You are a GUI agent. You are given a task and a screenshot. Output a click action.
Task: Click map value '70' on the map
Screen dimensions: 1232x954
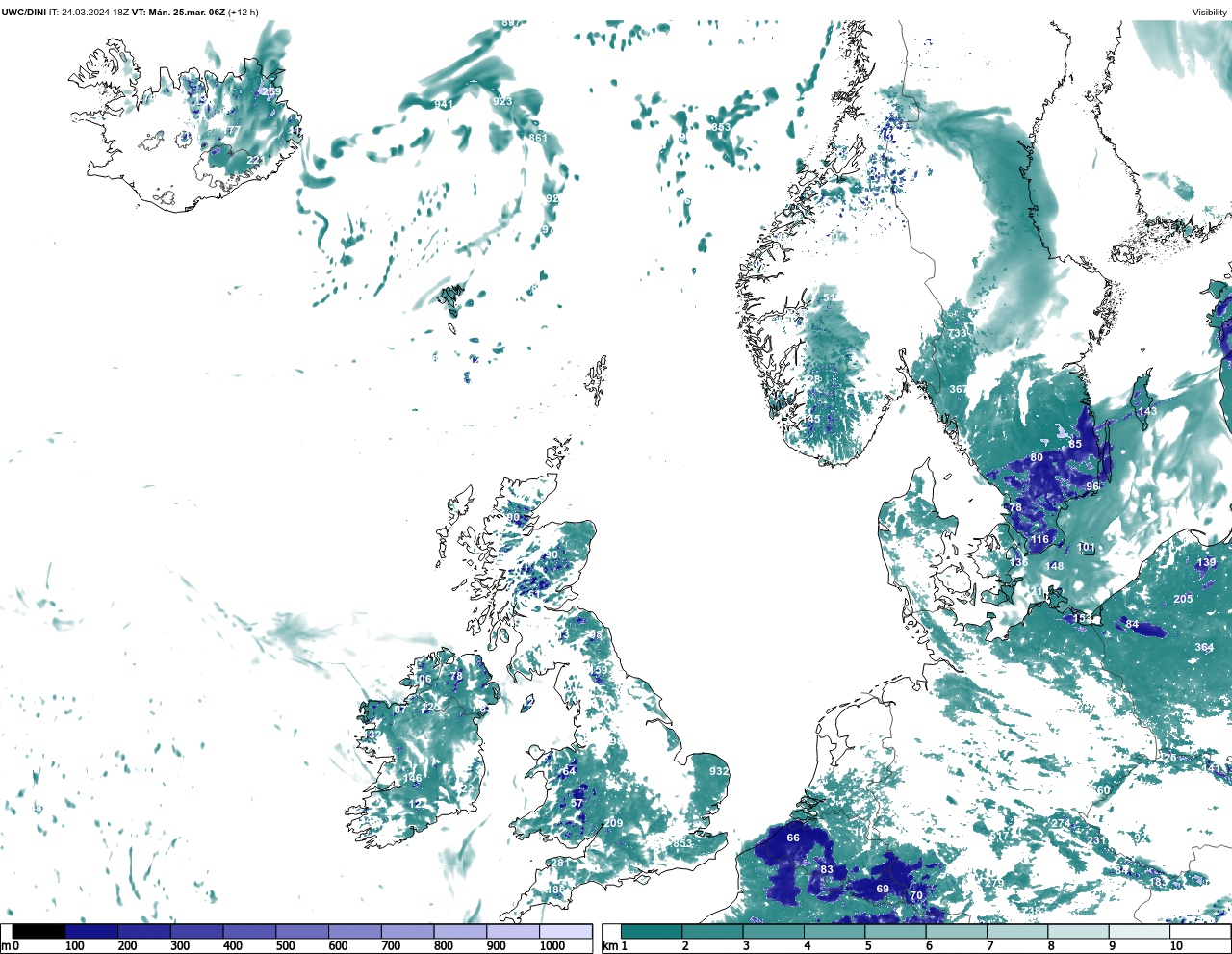(916, 895)
